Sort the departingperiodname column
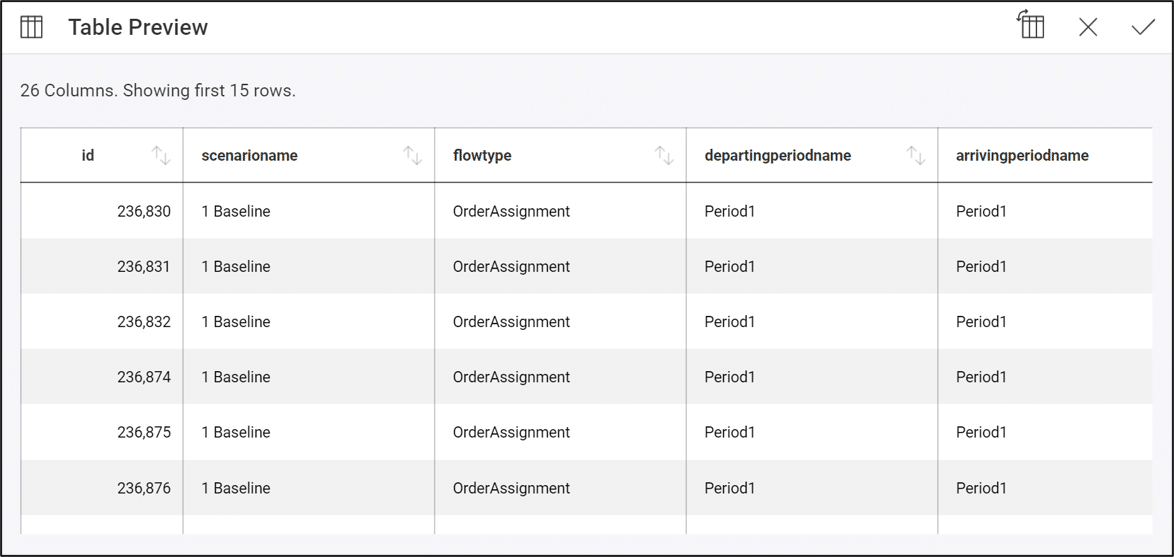Image resolution: width=1174 pixels, height=557 pixels. 915,155
